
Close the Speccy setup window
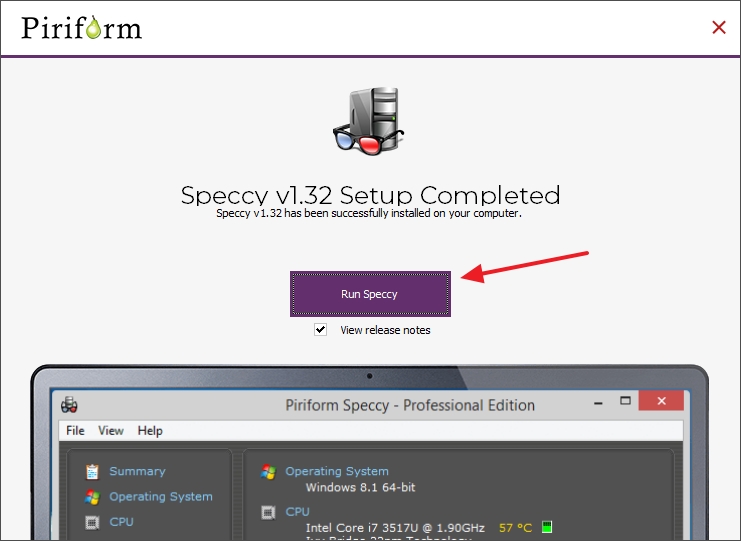718,27
